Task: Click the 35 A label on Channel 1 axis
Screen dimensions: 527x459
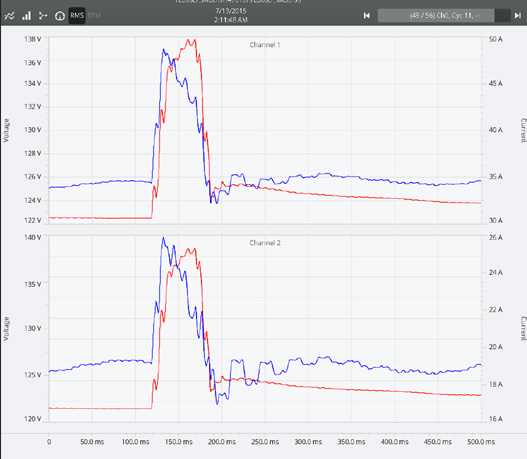Action: coord(496,176)
